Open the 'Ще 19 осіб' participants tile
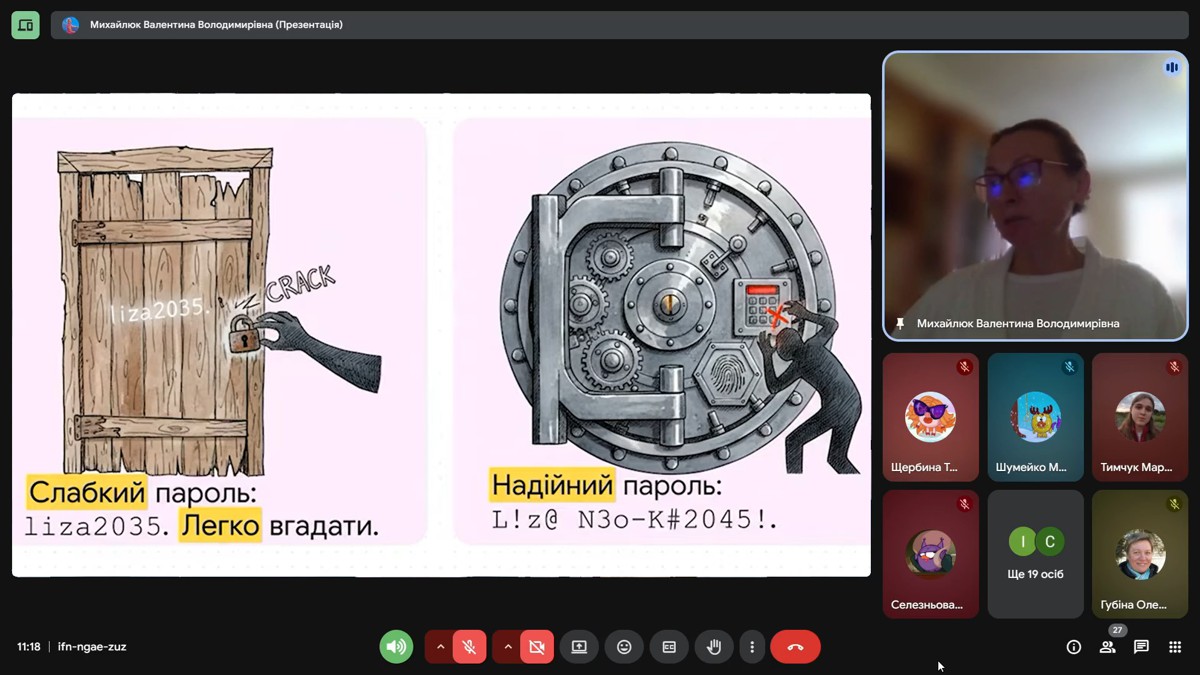1200x675 pixels. [x=1035, y=554]
